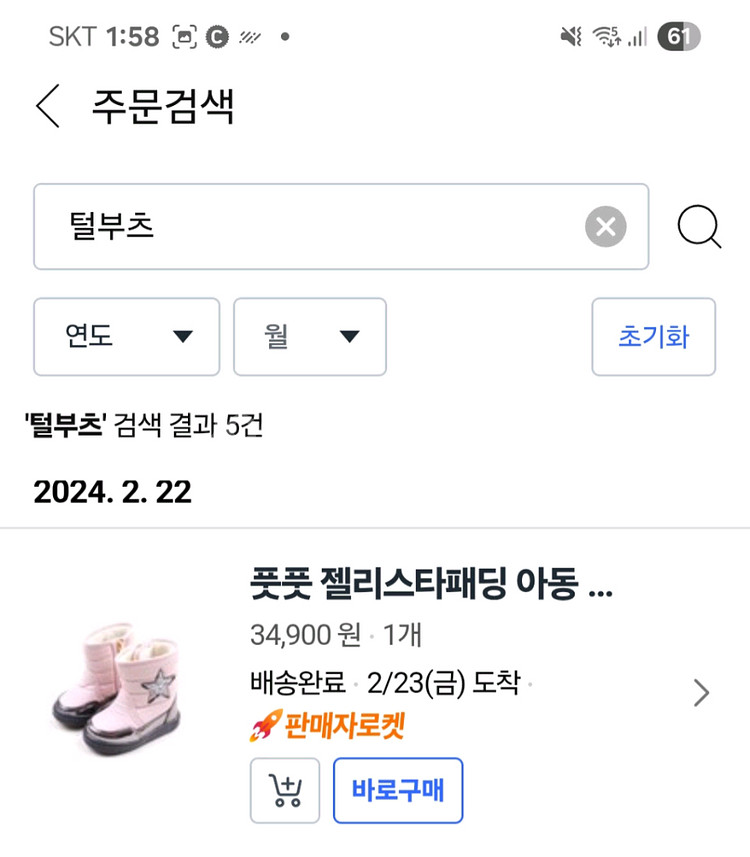Tap the 2024. 2. 22 order date header
The height and width of the screenshot is (857, 750).
click(112, 492)
